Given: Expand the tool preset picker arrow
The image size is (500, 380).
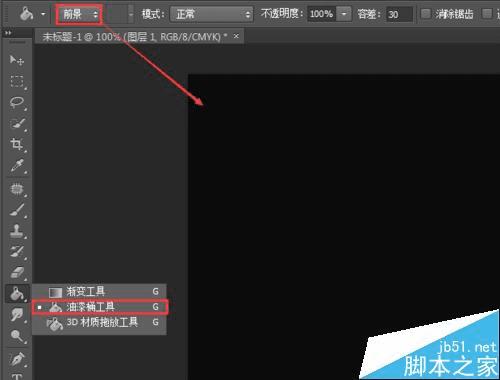Looking at the screenshot, I should [x=43, y=14].
